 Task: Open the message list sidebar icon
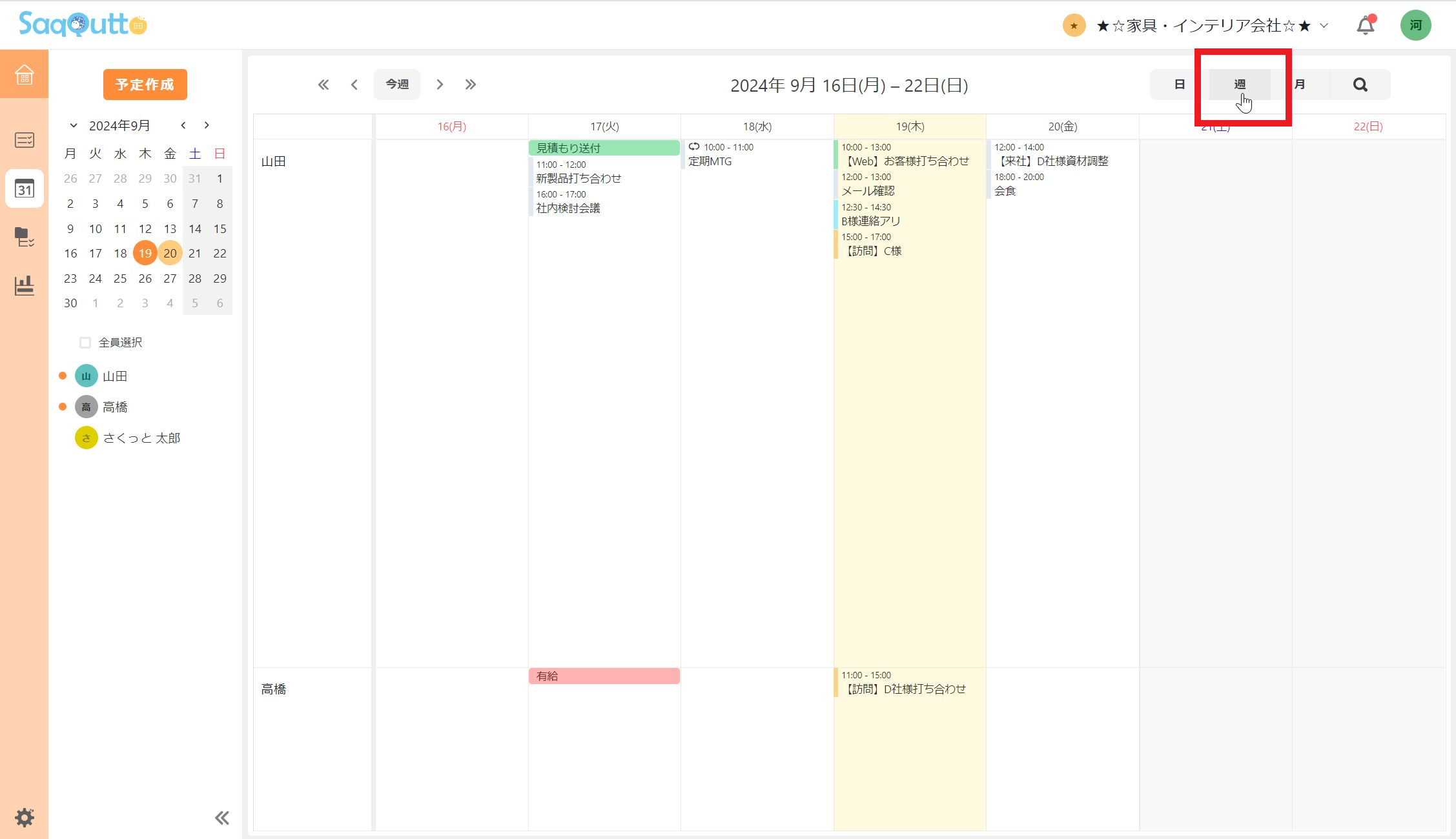click(25, 140)
